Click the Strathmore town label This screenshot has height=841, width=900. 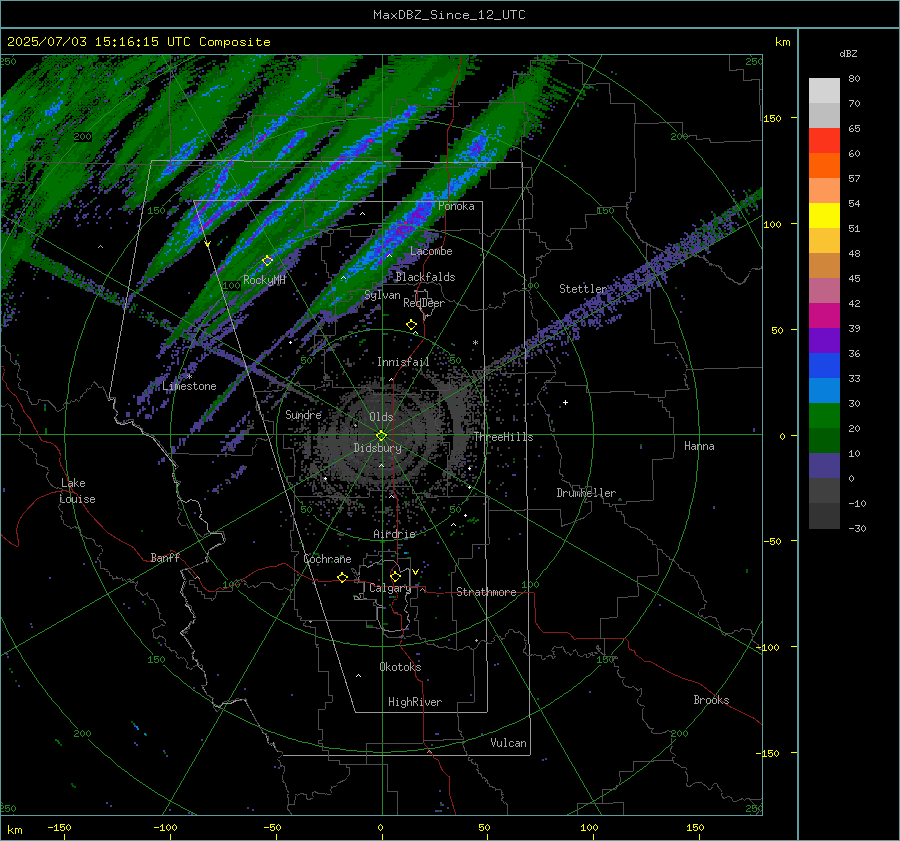tap(486, 592)
